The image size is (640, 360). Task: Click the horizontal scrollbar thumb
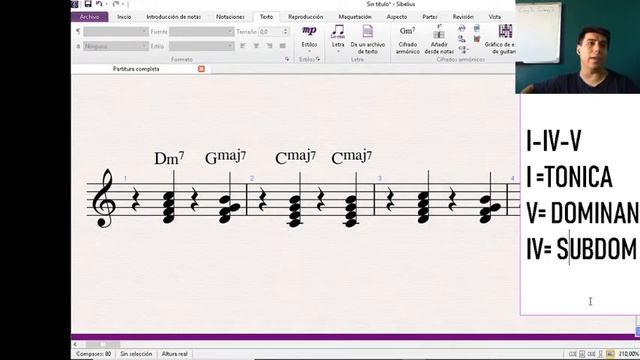pos(102,344)
